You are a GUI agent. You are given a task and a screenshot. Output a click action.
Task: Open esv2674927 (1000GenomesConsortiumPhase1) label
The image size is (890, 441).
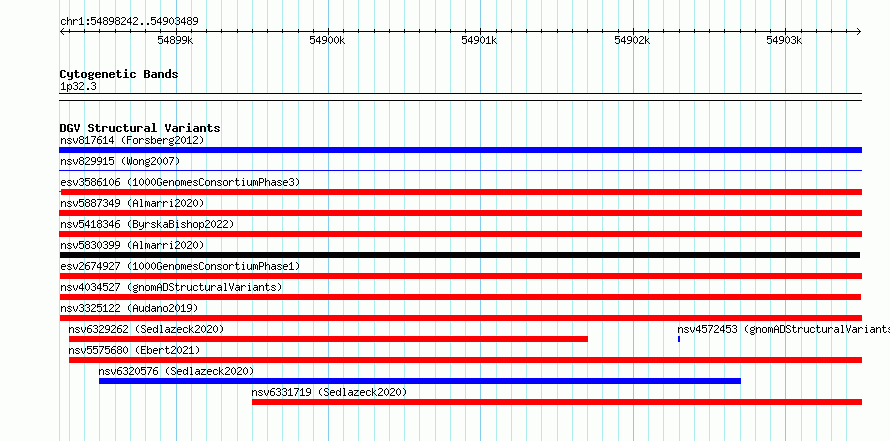coord(180,266)
